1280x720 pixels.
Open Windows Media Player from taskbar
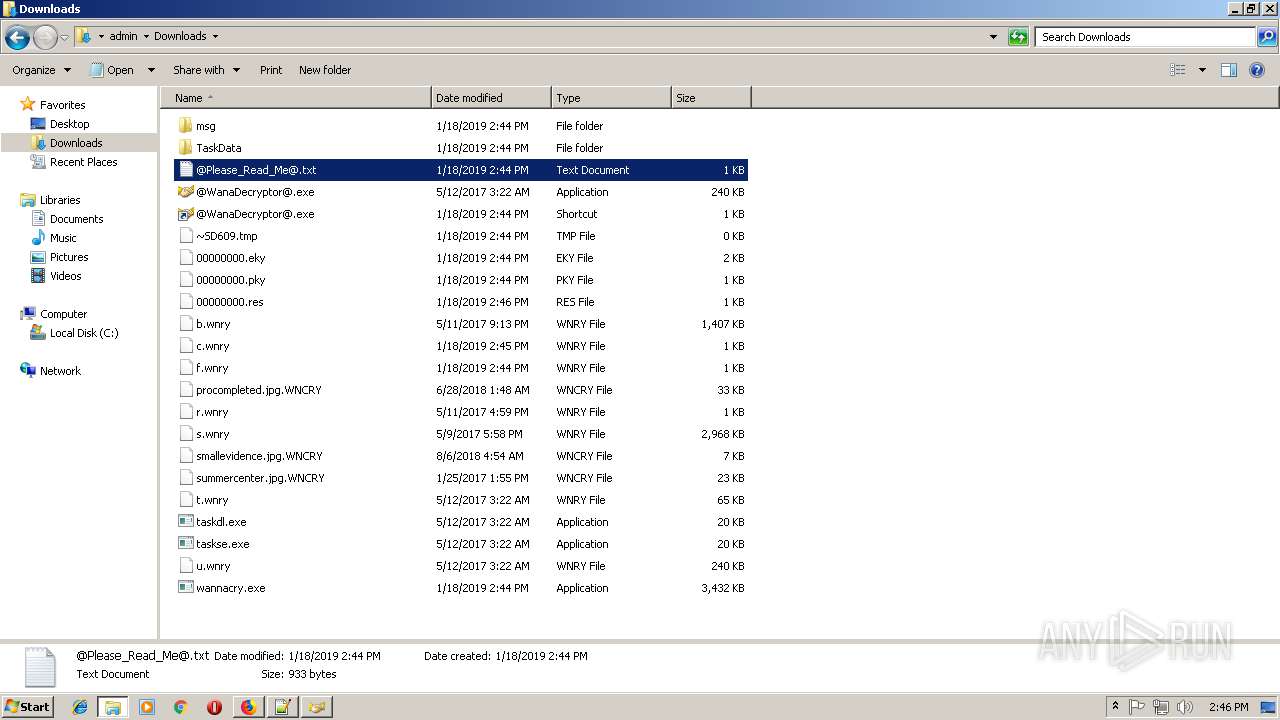(x=147, y=707)
